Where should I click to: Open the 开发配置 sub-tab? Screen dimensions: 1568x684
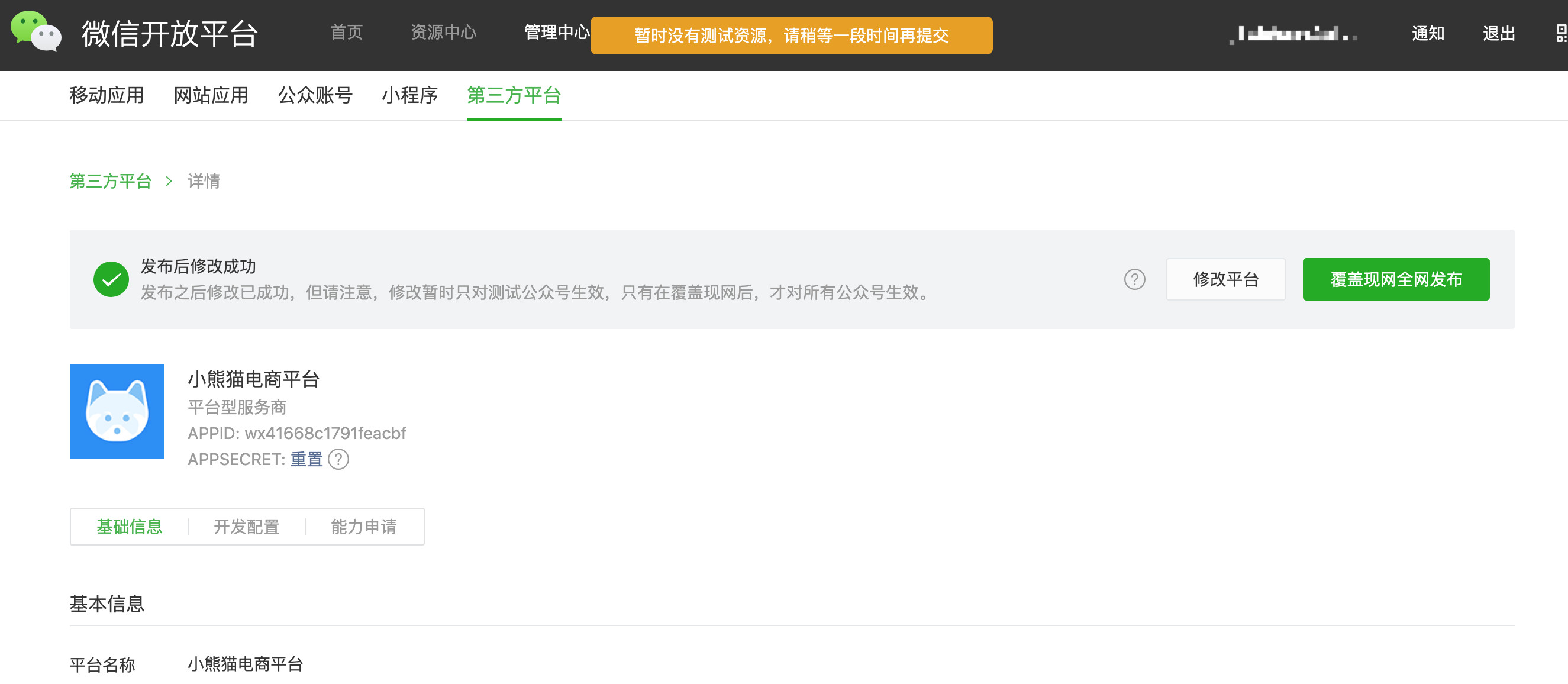(247, 527)
